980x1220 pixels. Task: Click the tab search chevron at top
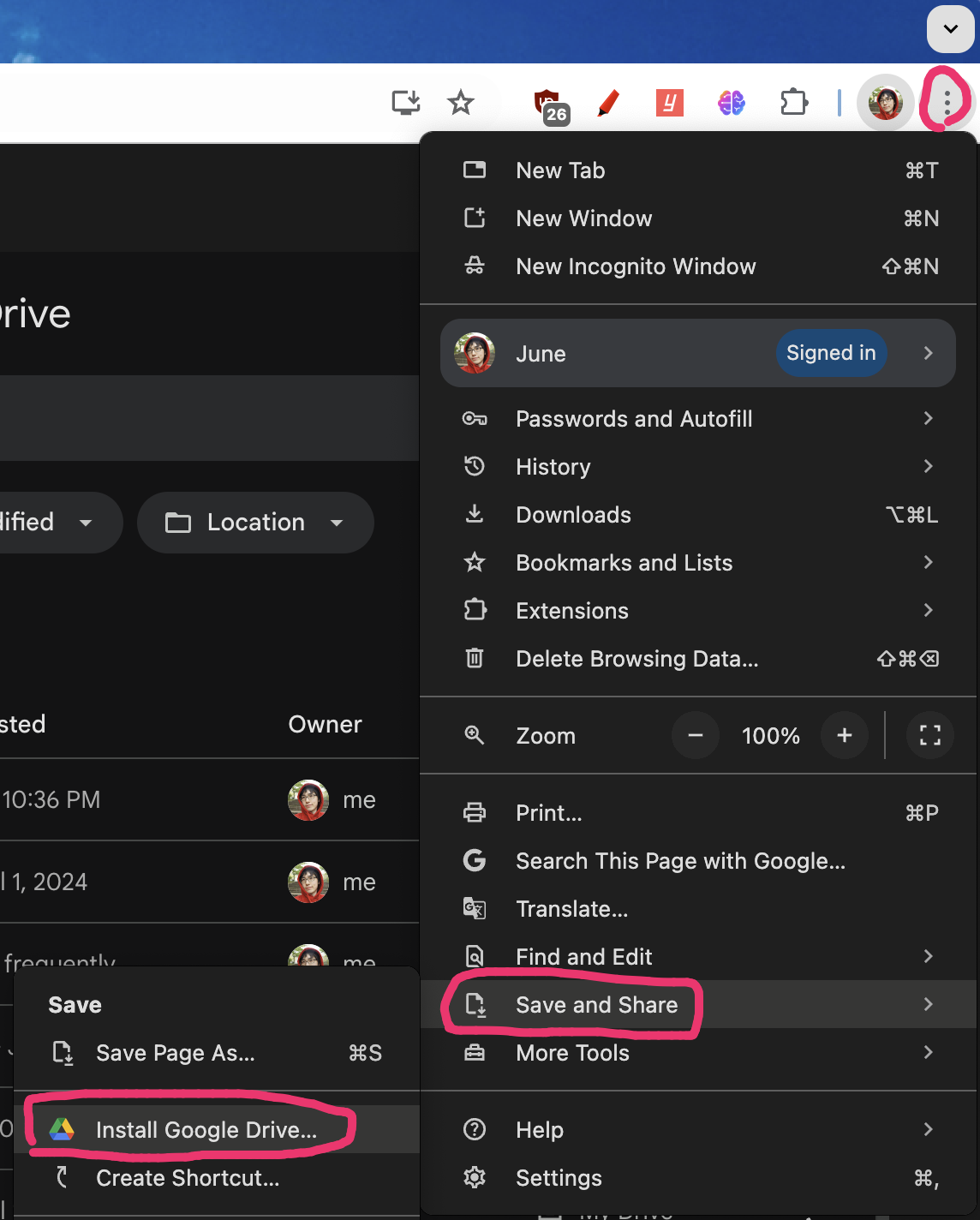point(951,28)
